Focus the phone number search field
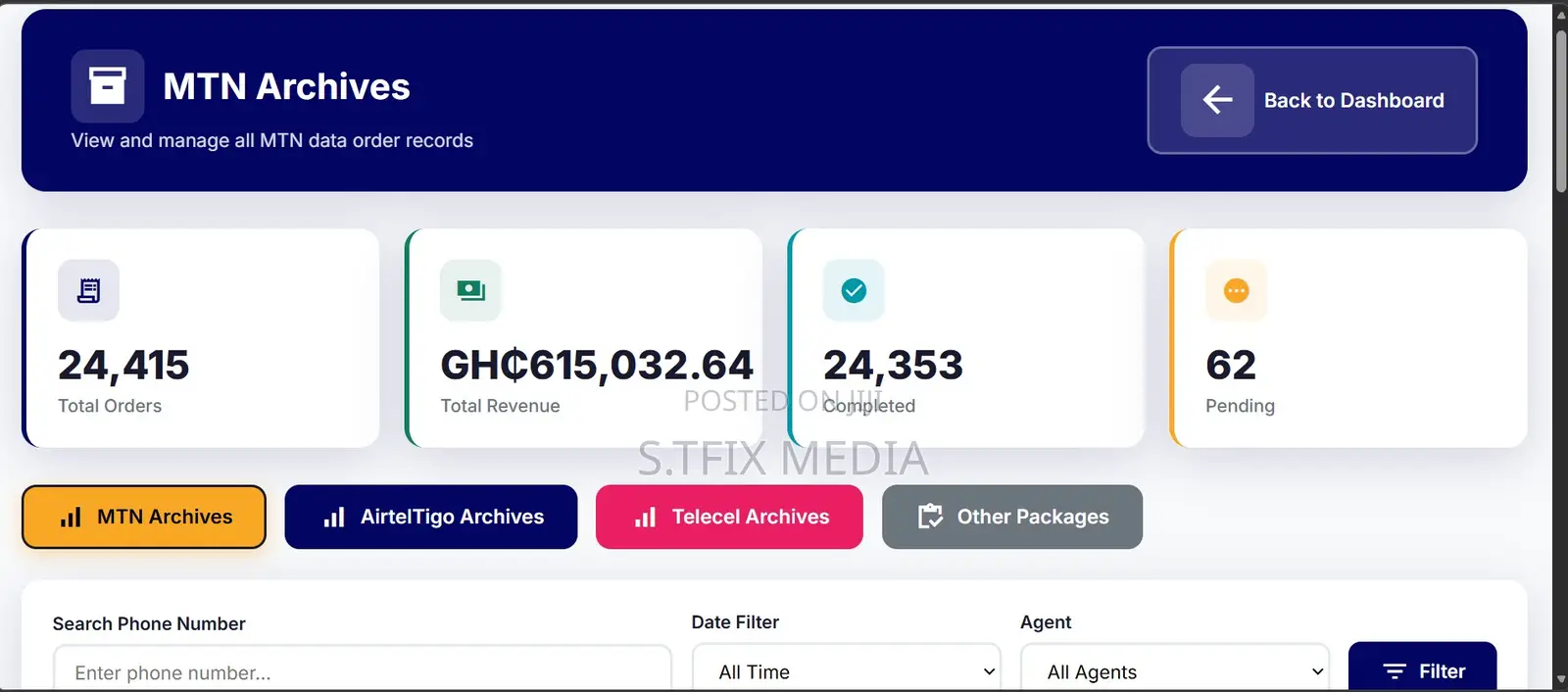 pos(363,668)
